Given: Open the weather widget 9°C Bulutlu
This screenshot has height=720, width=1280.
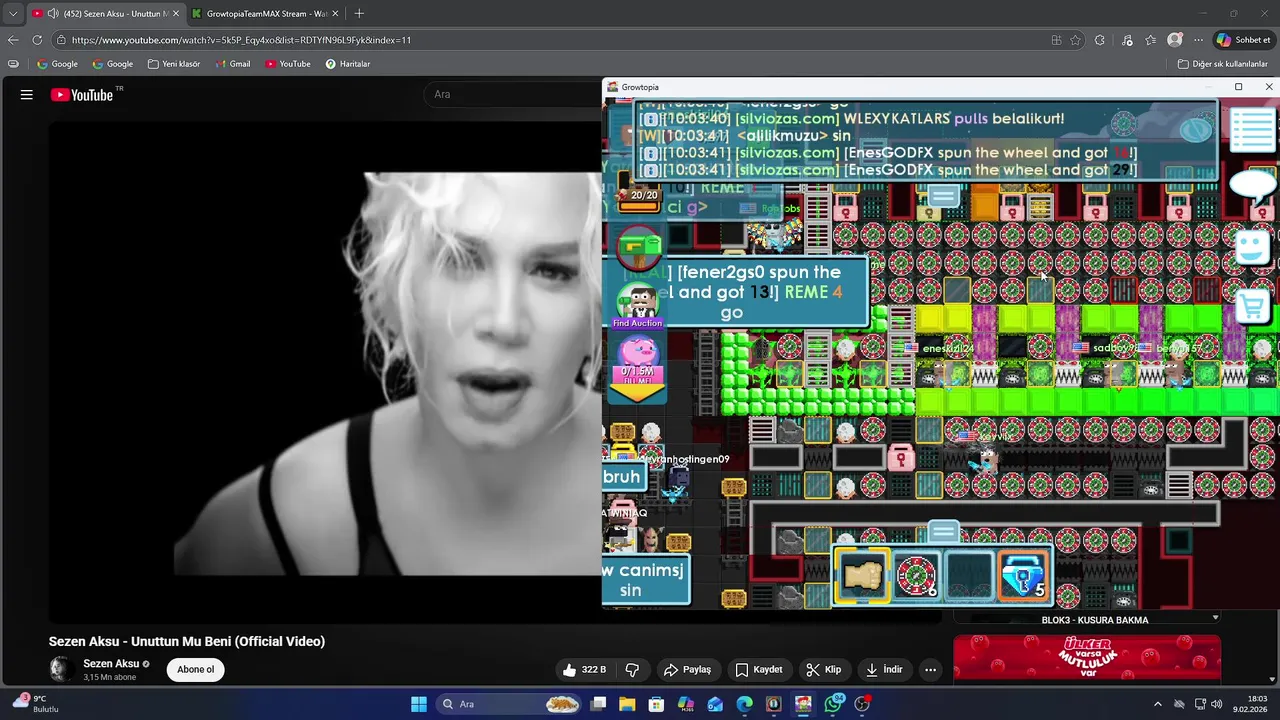Looking at the screenshot, I should pyautogui.click(x=36, y=704).
